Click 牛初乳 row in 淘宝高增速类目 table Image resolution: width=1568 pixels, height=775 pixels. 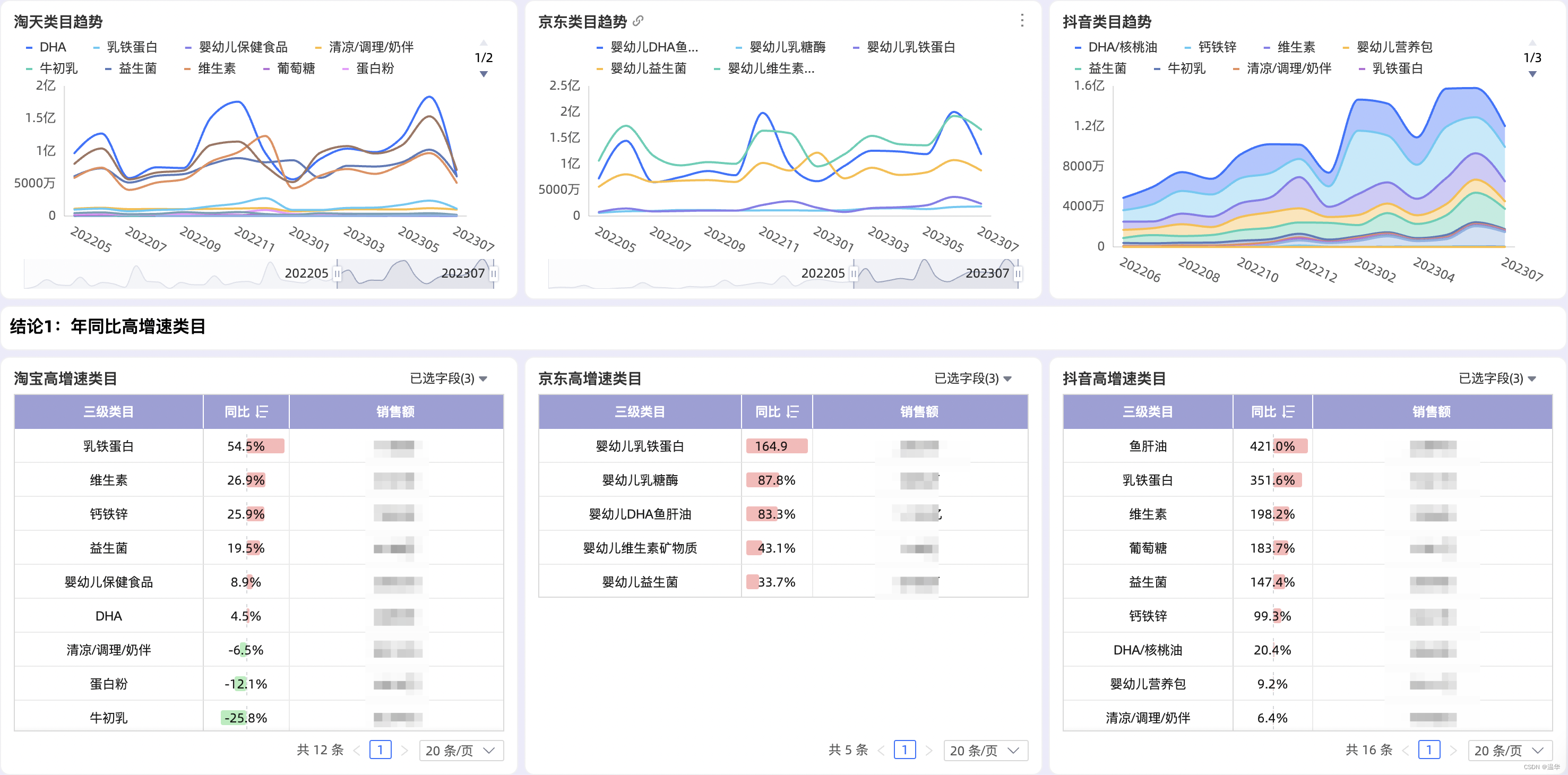point(260,717)
